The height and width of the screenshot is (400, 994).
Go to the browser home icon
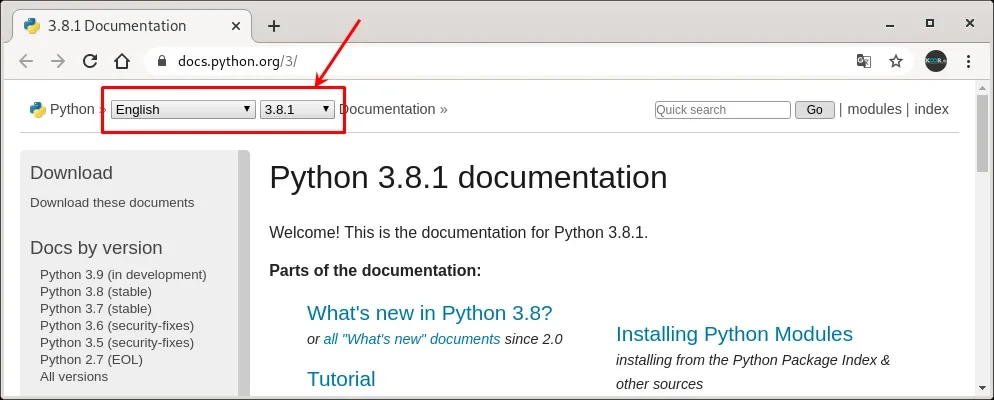click(122, 61)
